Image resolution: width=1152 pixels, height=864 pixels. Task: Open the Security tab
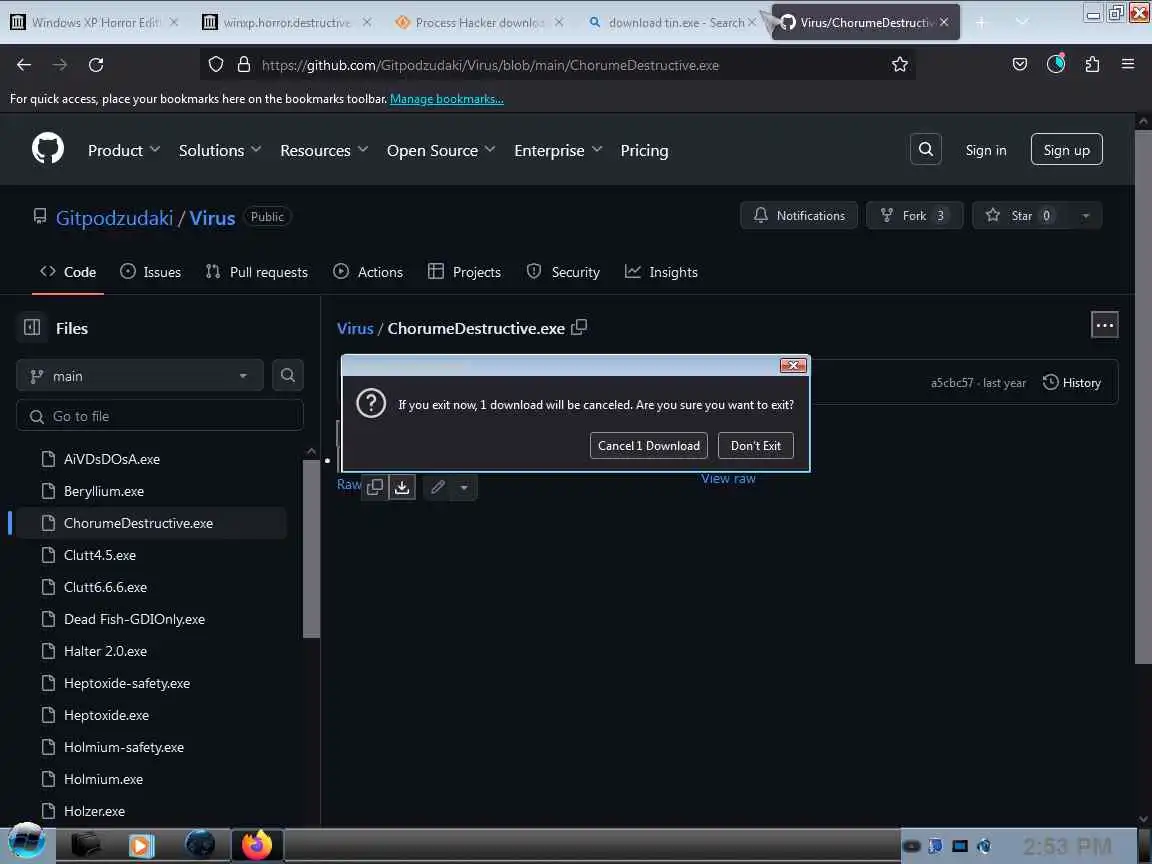tap(564, 272)
